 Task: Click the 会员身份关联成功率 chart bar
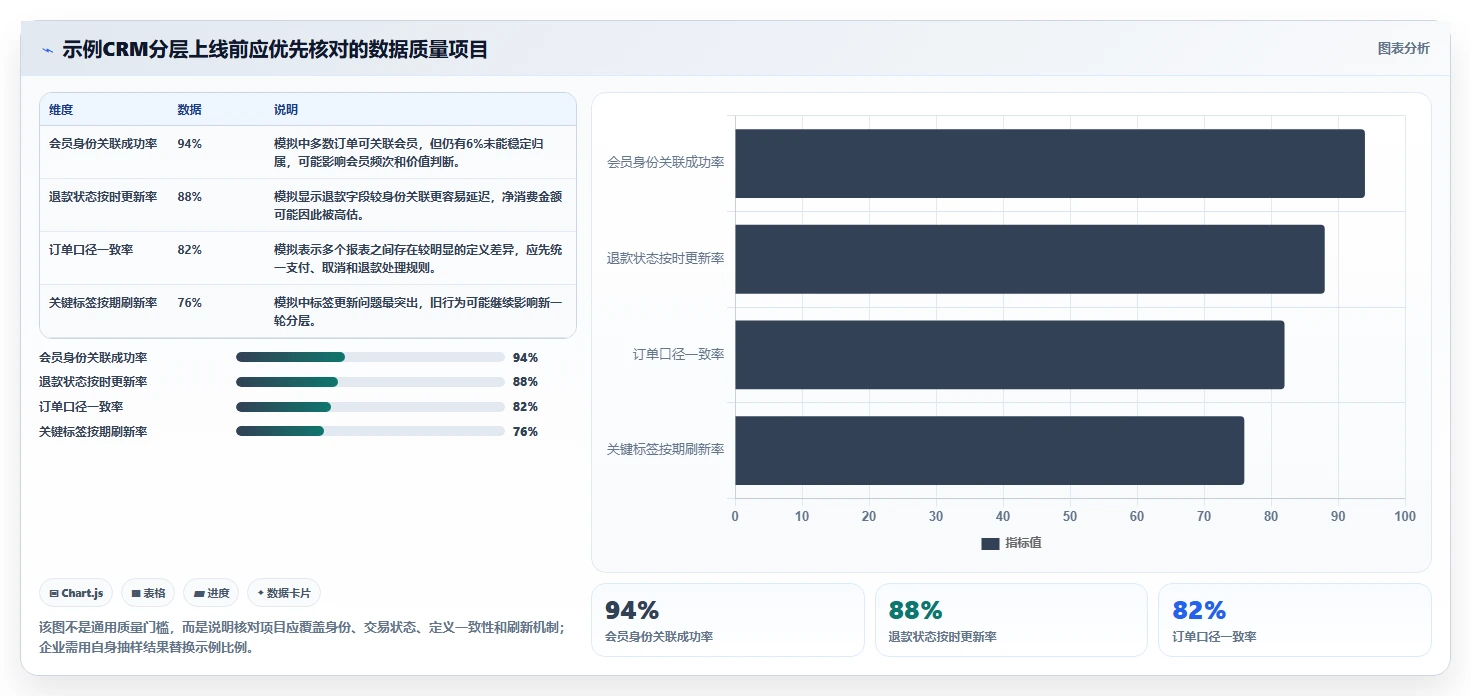pyautogui.click(x=1050, y=163)
